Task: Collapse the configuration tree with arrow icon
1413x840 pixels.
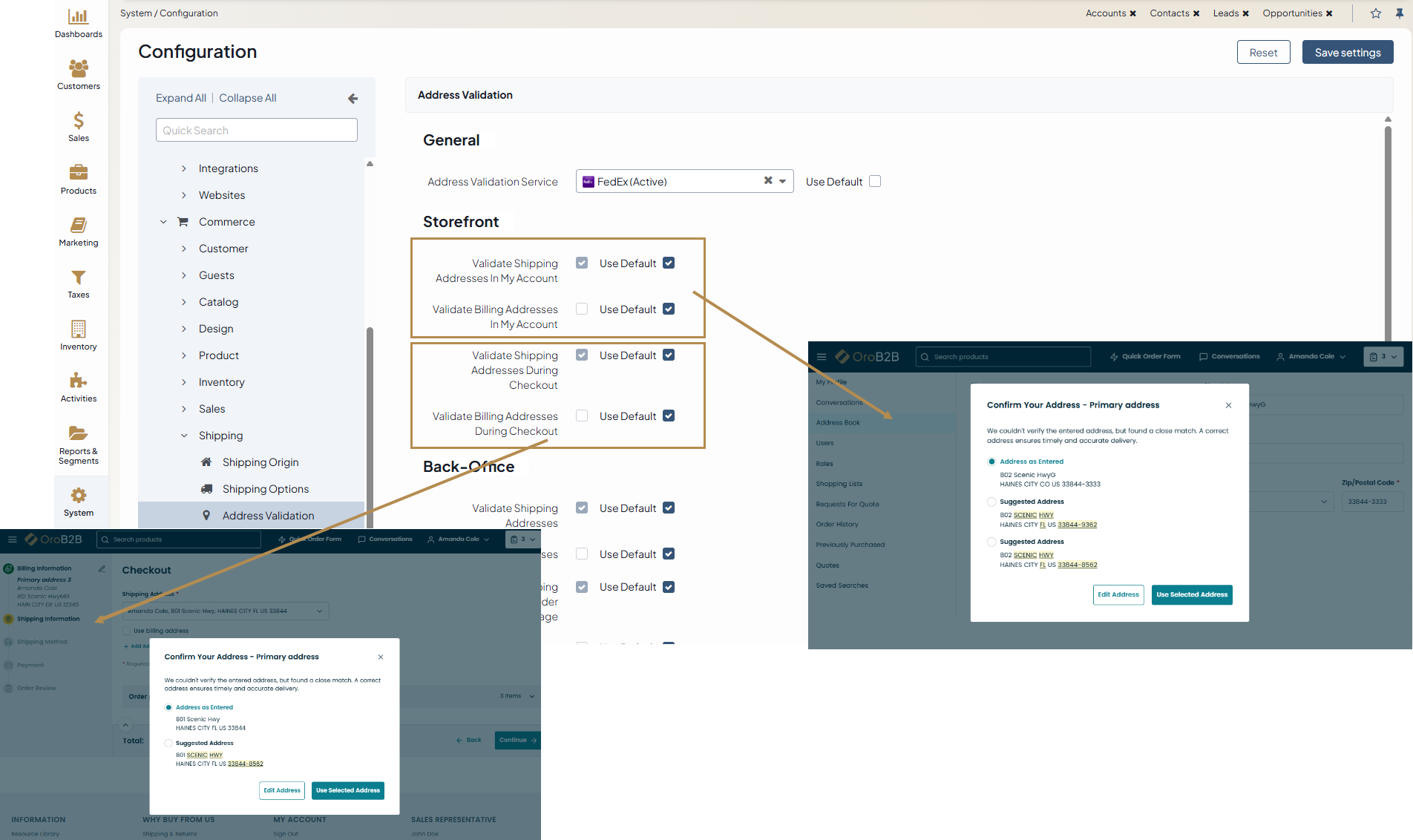Action: click(x=353, y=98)
